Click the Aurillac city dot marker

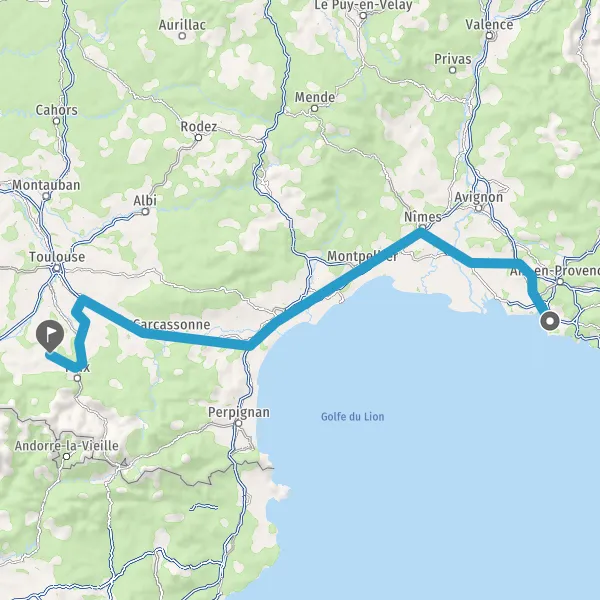coord(183,36)
